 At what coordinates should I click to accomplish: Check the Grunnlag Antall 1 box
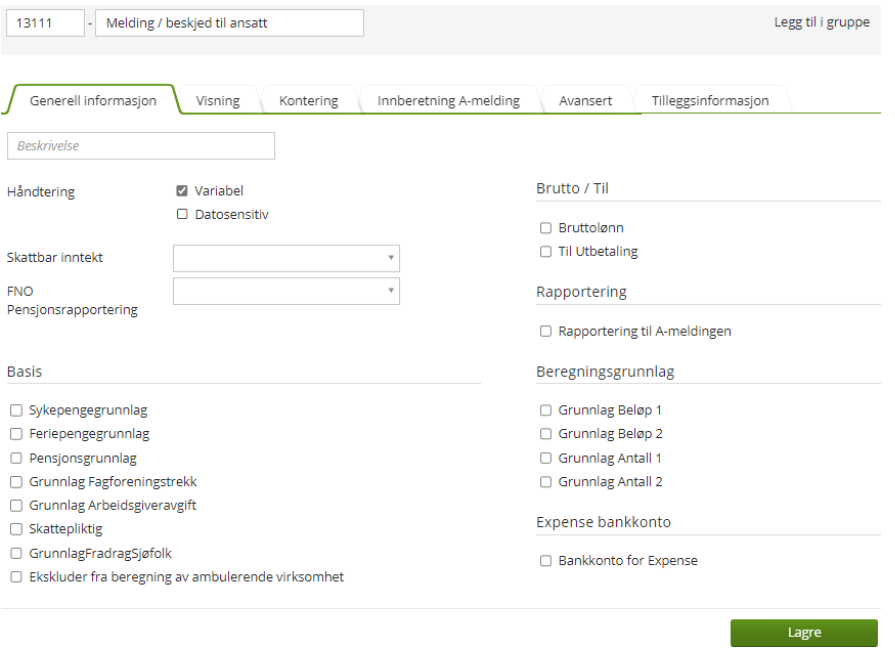[546, 458]
